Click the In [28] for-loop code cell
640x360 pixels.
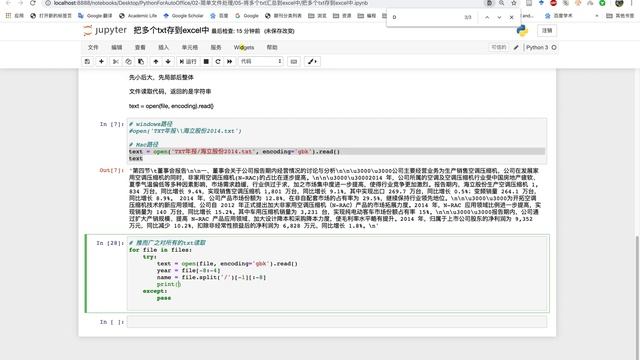pos(337,273)
